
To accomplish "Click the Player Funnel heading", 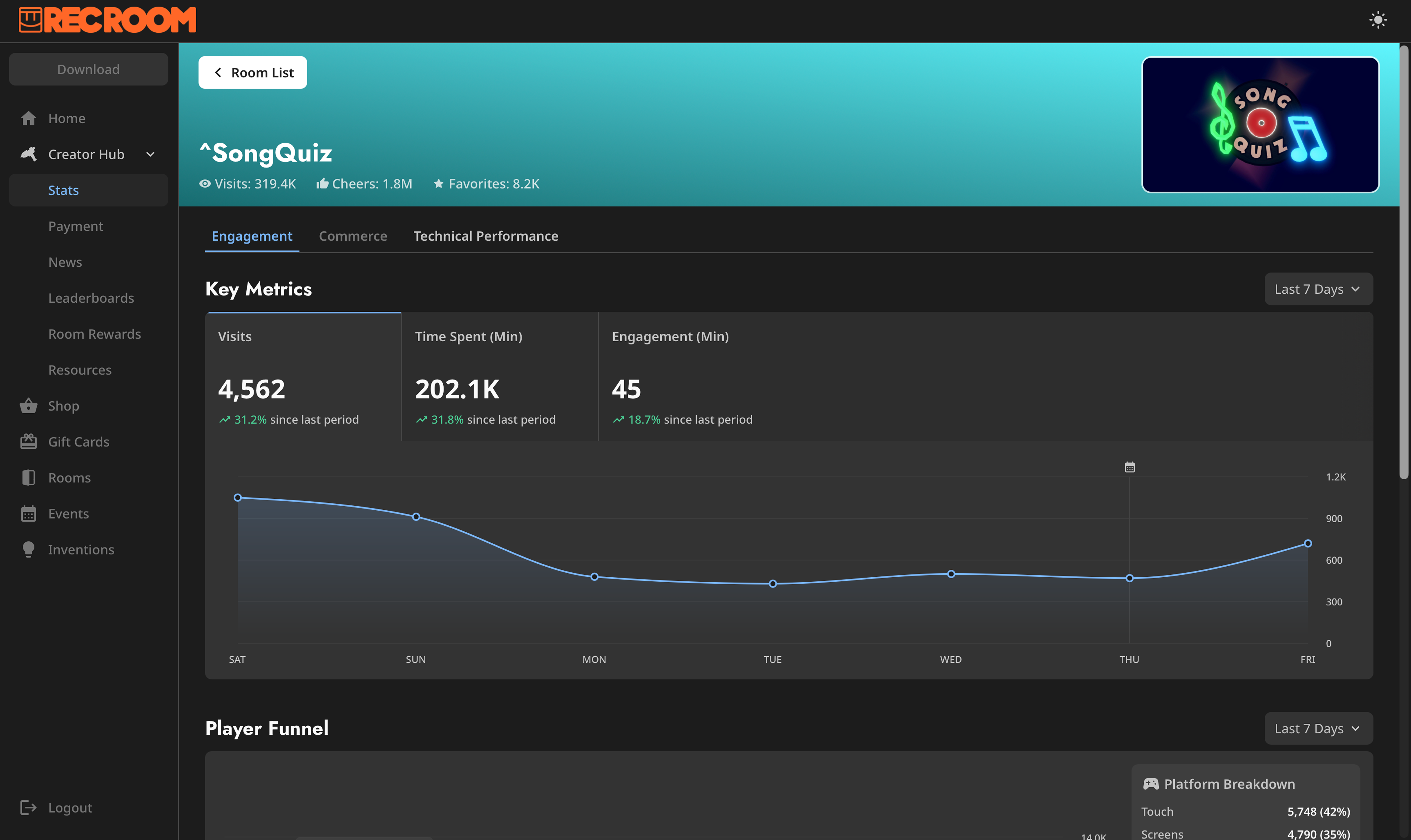I will pyautogui.click(x=267, y=729).
